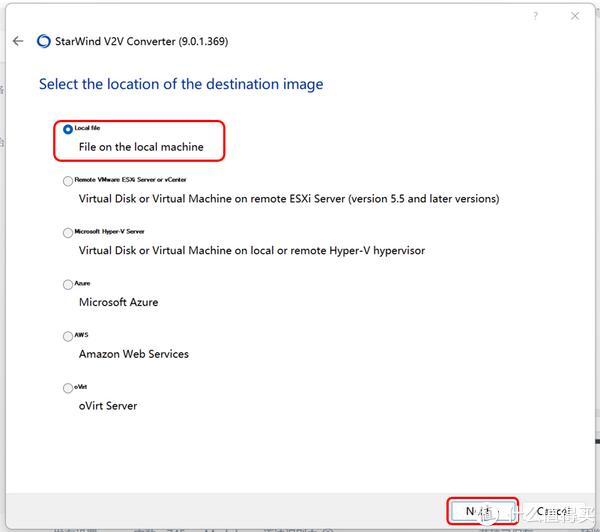Open help with the question mark
The width and height of the screenshot is (600, 532).
[x=535, y=16]
